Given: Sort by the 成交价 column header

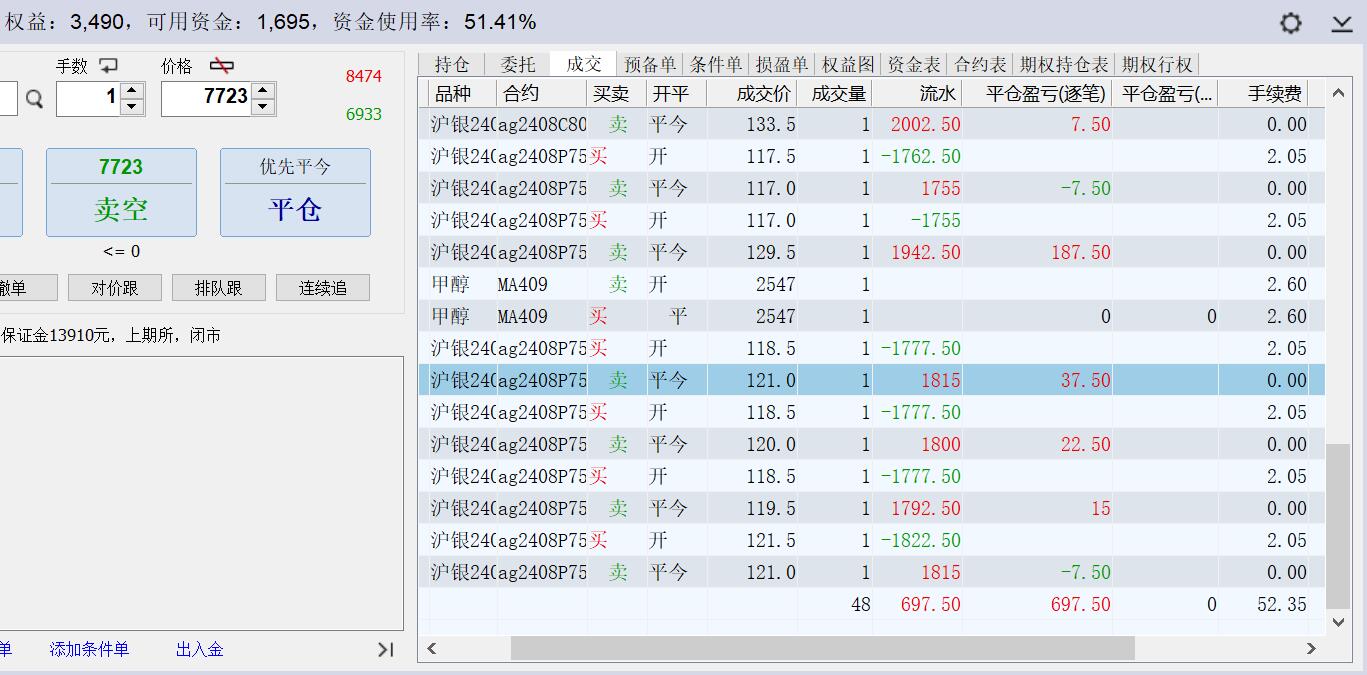Looking at the screenshot, I should point(751,93).
